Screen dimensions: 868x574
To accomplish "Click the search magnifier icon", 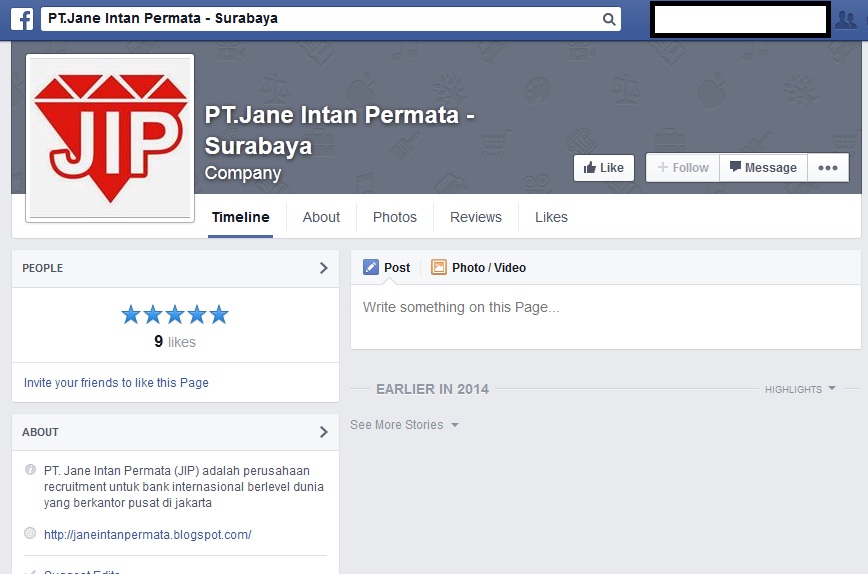I will point(608,19).
